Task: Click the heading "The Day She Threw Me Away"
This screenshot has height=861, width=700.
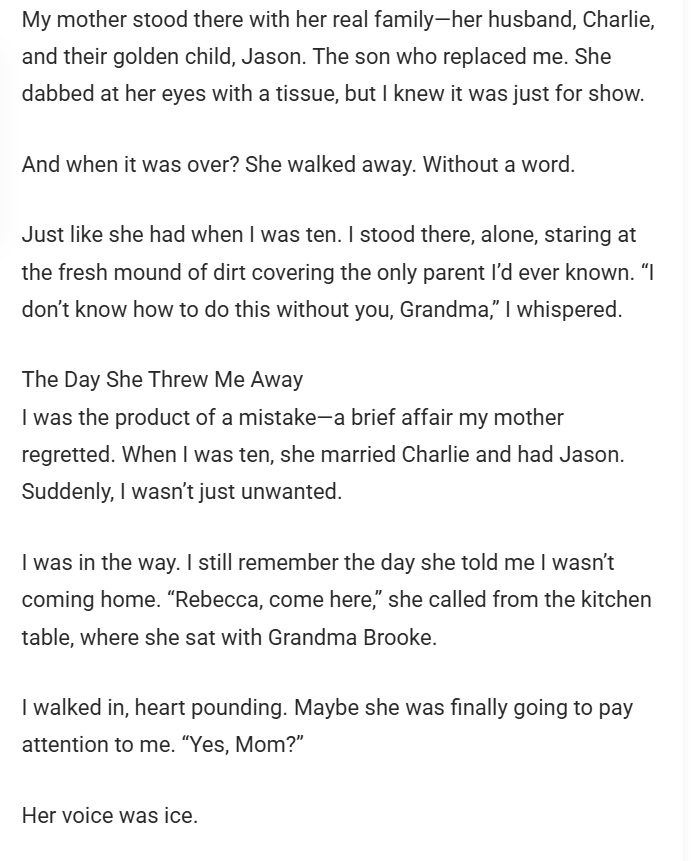Action: pyautogui.click(x=162, y=380)
